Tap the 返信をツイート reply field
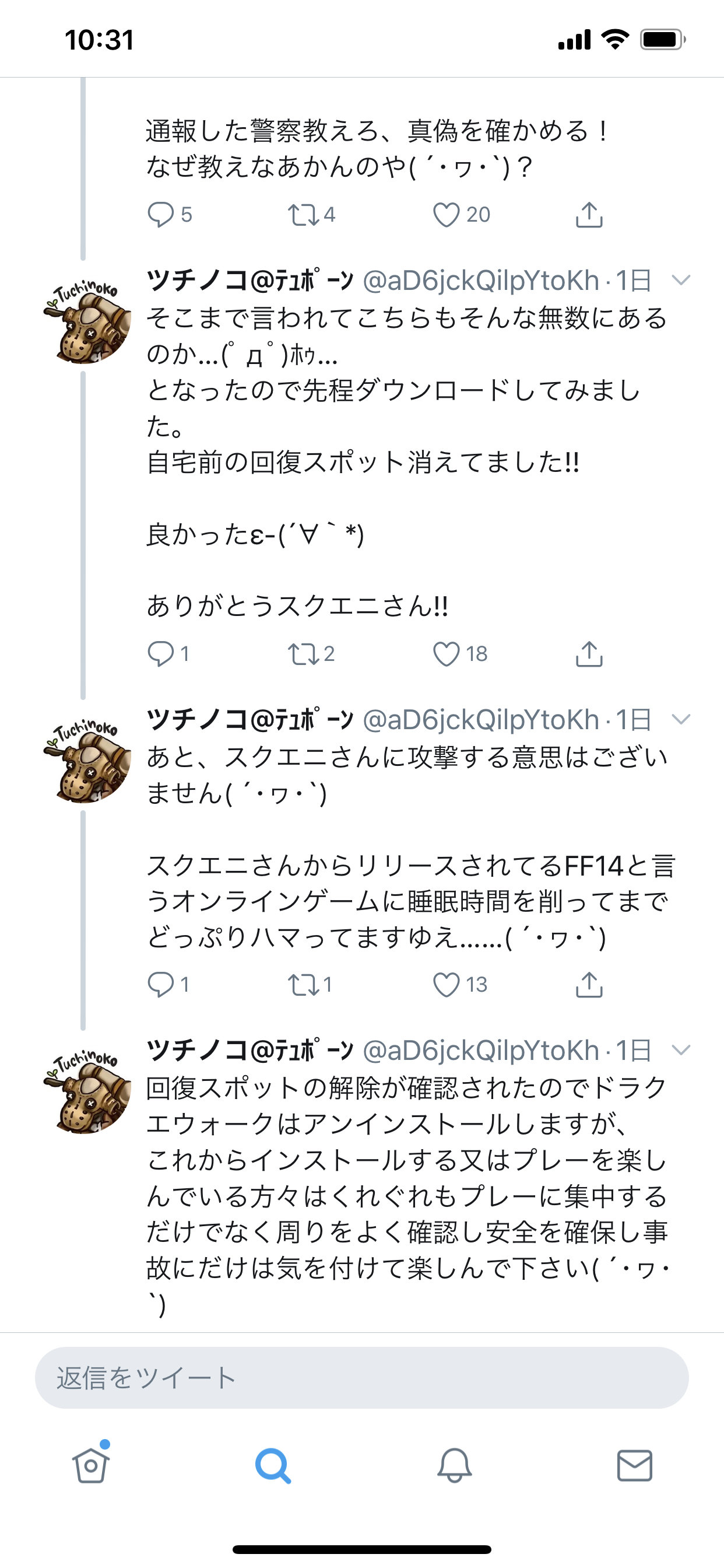The height and width of the screenshot is (1568, 724). [x=361, y=1378]
